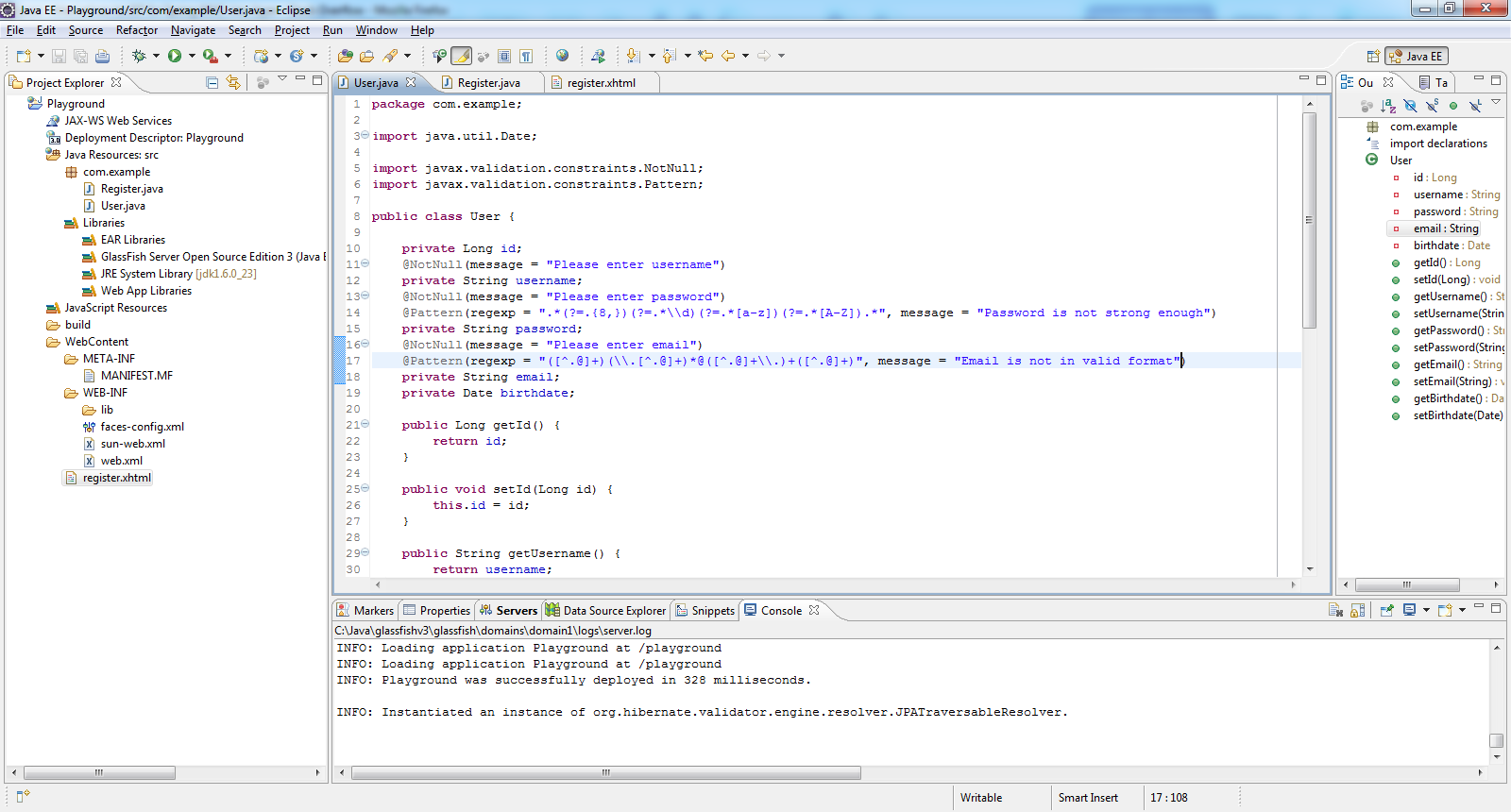Open the Web Browser globe icon
This screenshot has height=812, width=1511.
(x=562, y=56)
